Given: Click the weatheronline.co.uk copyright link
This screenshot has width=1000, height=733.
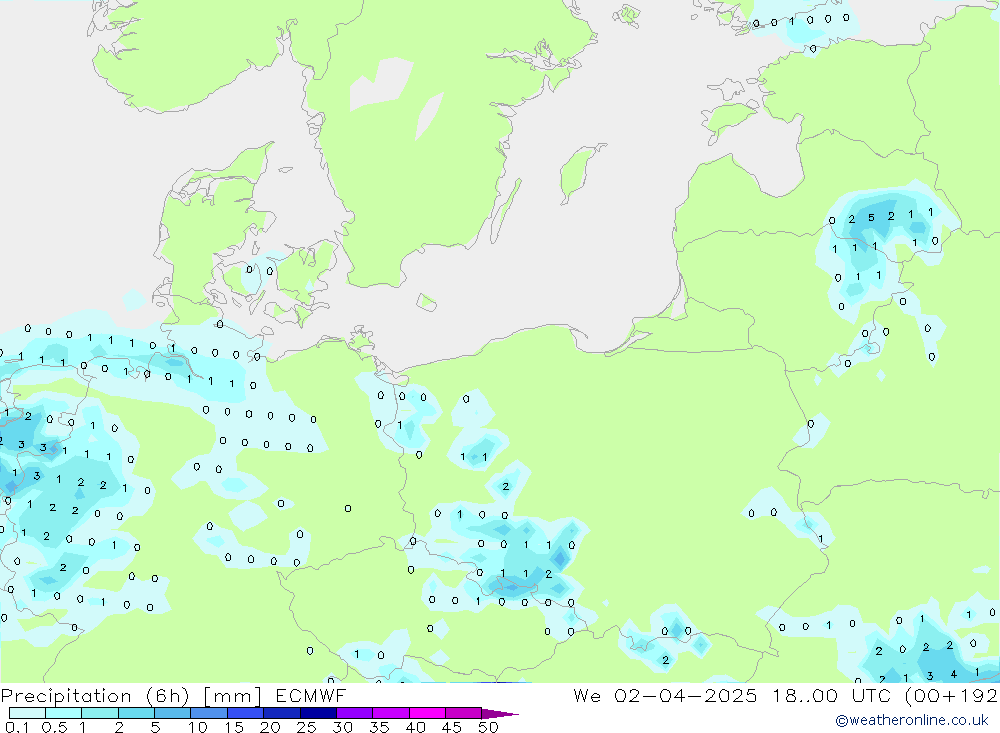Looking at the screenshot, I should click(912, 720).
